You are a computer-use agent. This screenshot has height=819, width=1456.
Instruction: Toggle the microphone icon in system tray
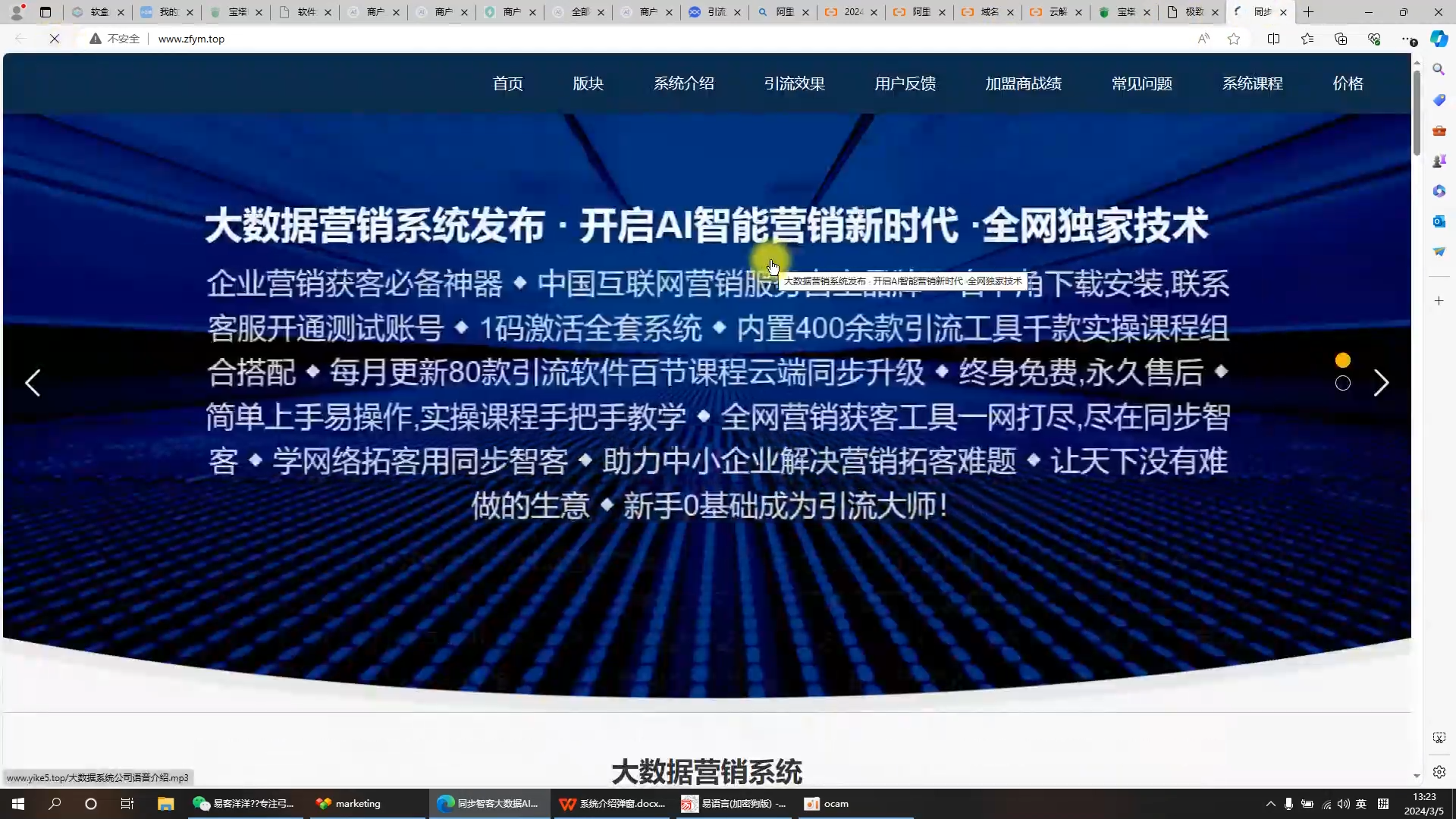pos(1287,805)
